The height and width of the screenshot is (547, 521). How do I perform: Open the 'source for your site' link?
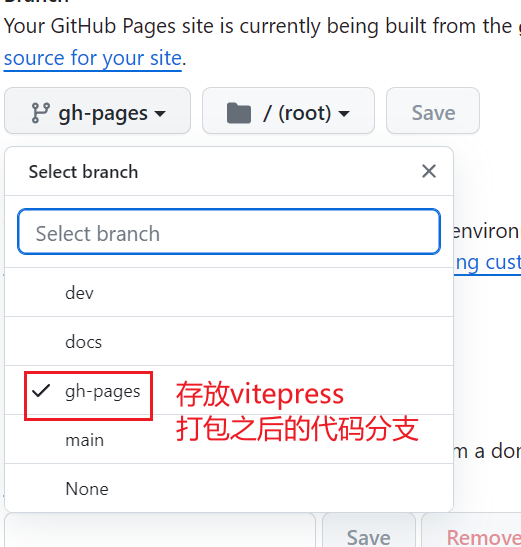(x=93, y=58)
